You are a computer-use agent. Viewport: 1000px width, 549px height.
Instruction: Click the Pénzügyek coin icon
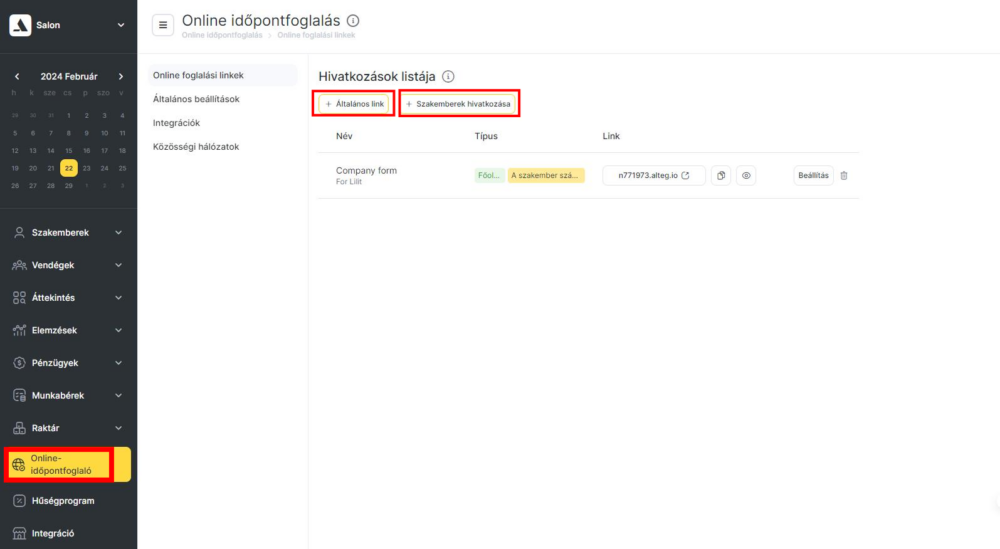pos(19,363)
